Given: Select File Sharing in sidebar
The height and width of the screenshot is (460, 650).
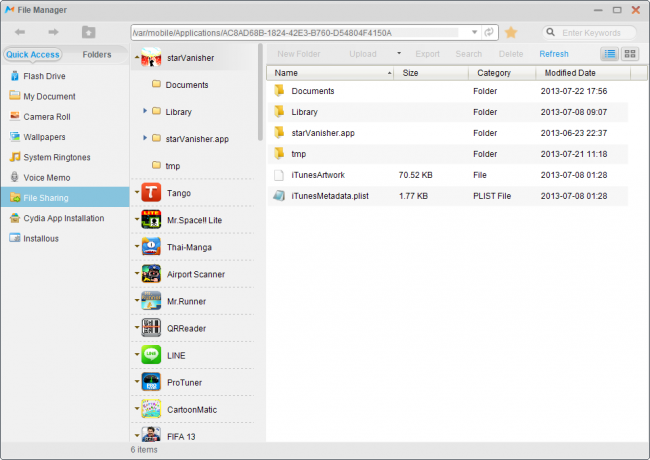Looking at the screenshot, I should tap(65, 197).
